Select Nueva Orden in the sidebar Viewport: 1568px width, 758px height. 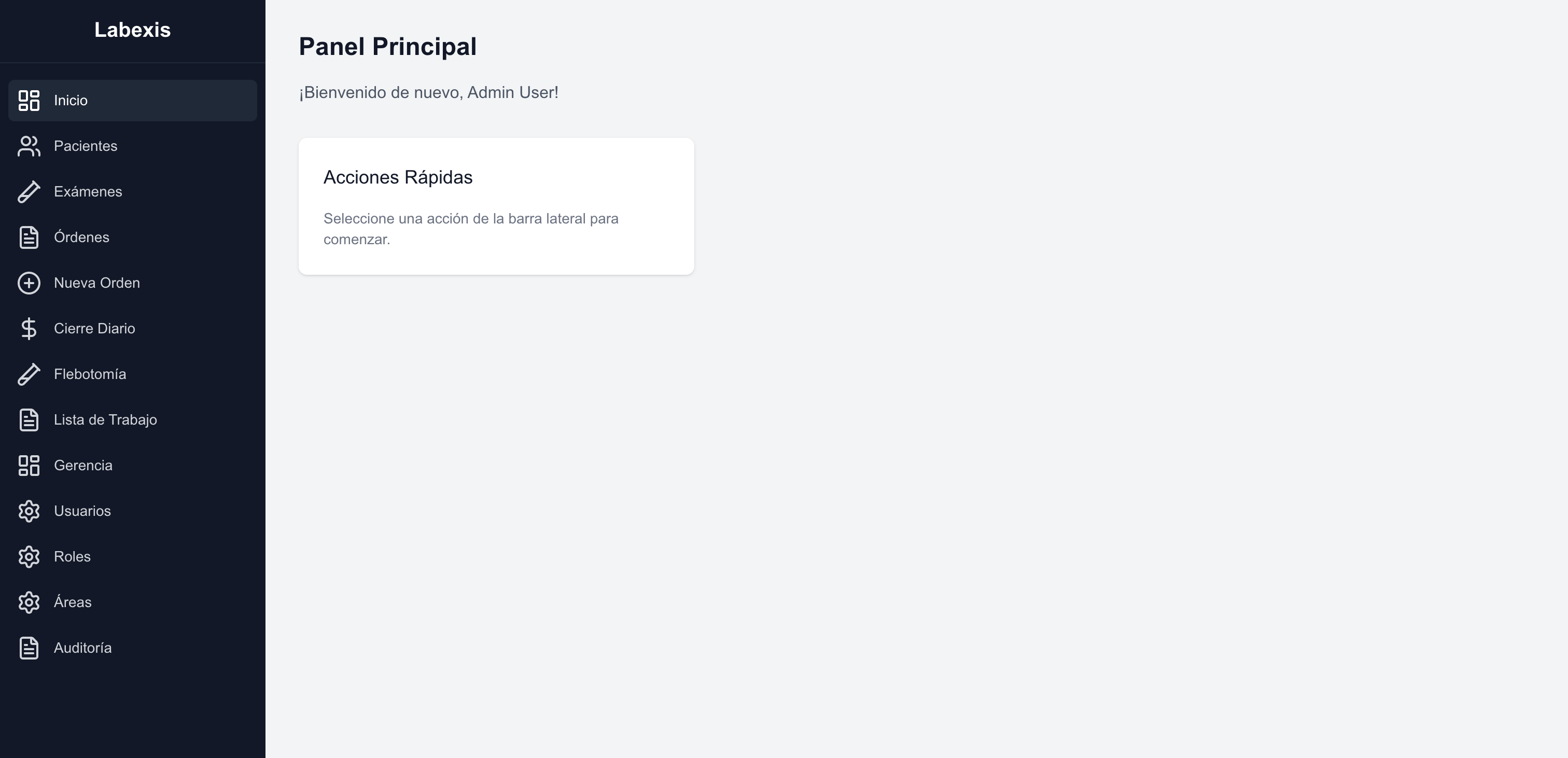[x=97, y=283]
